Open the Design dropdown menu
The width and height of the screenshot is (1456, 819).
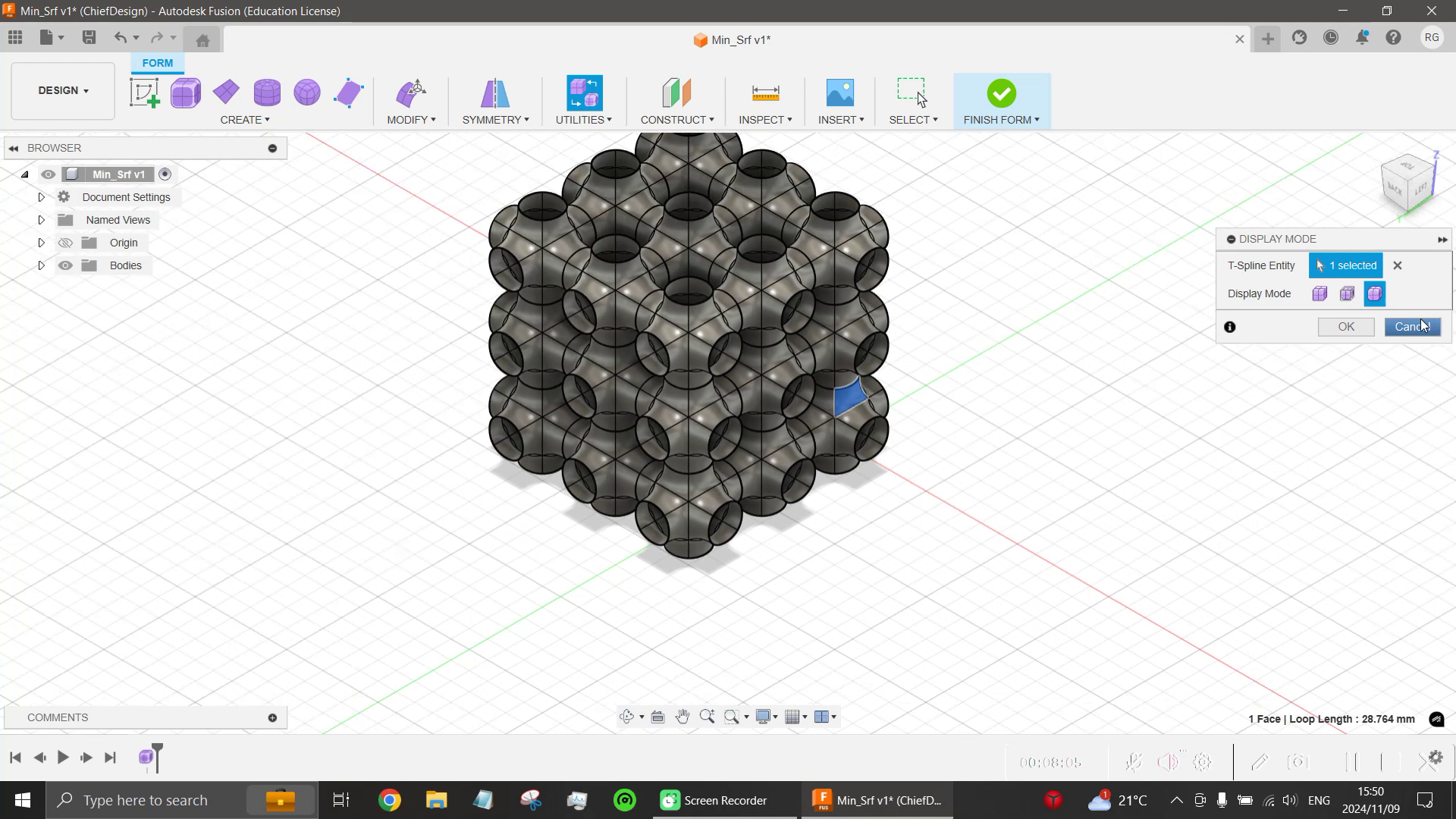coord(63,90)
